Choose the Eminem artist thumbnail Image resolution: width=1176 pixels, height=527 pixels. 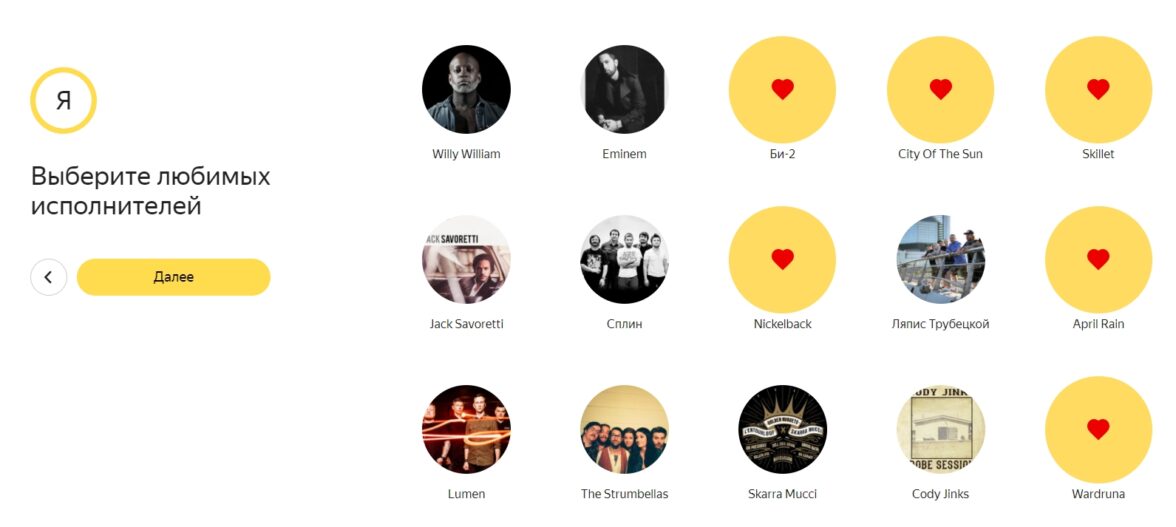[625, 89]
